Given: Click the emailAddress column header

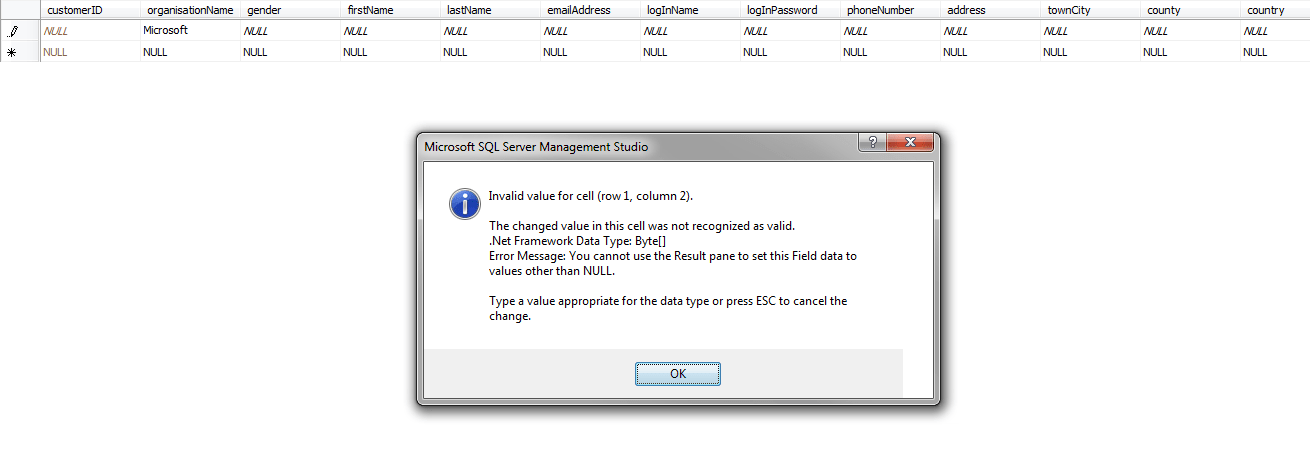Looking at the screenshot, I should (x=579, y=10).
